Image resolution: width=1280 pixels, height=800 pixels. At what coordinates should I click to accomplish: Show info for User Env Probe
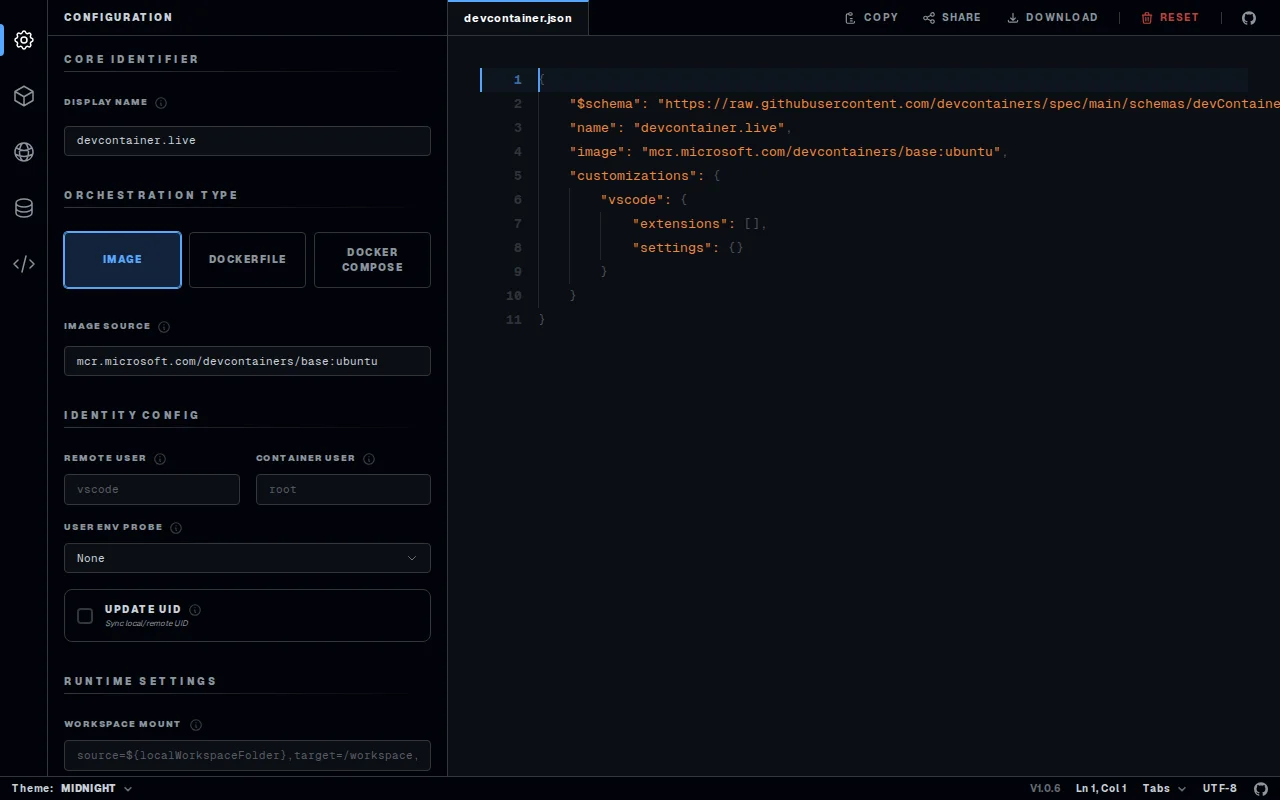(x=176, y=528)
